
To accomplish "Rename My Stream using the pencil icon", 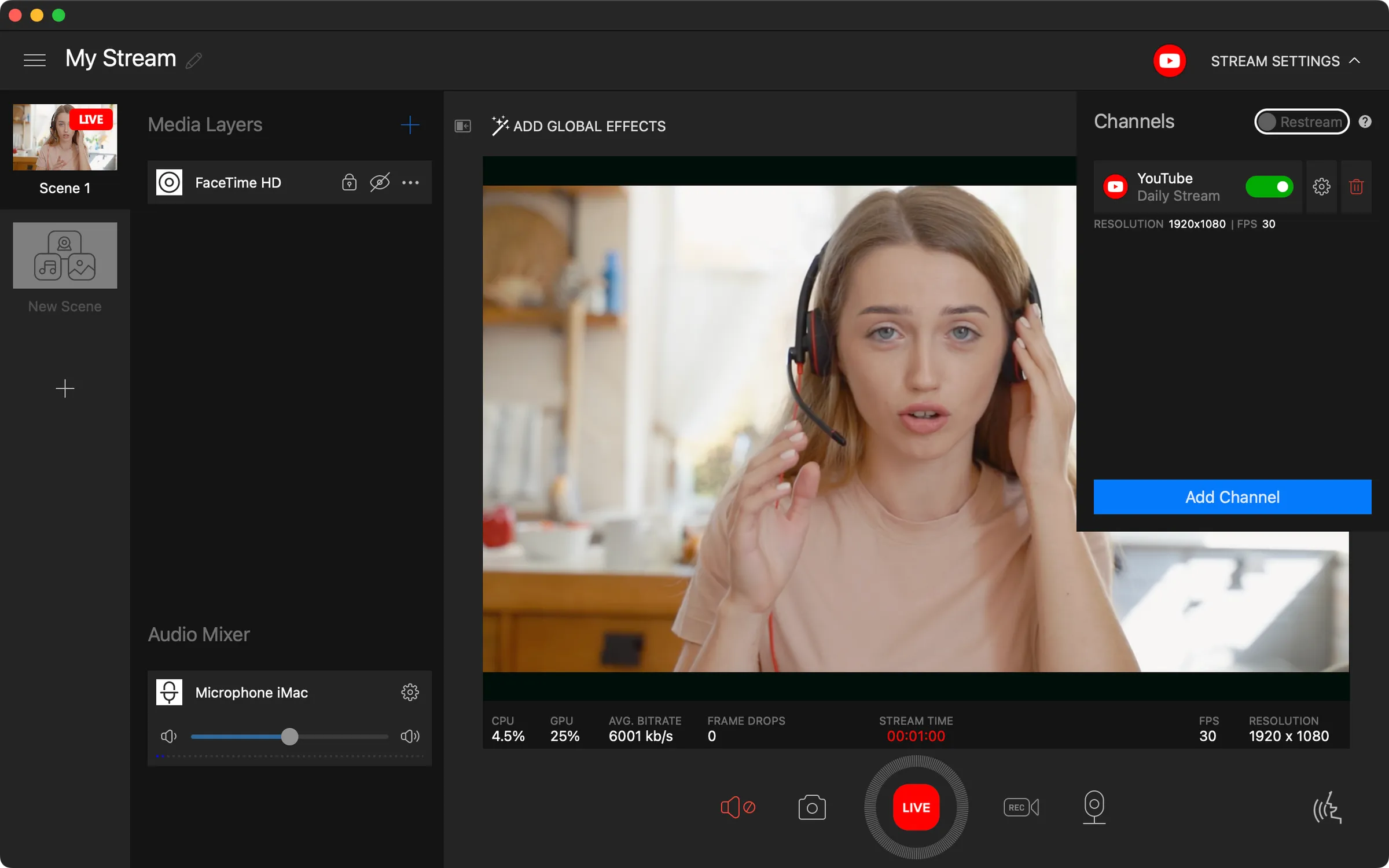I will click(194, 60).
